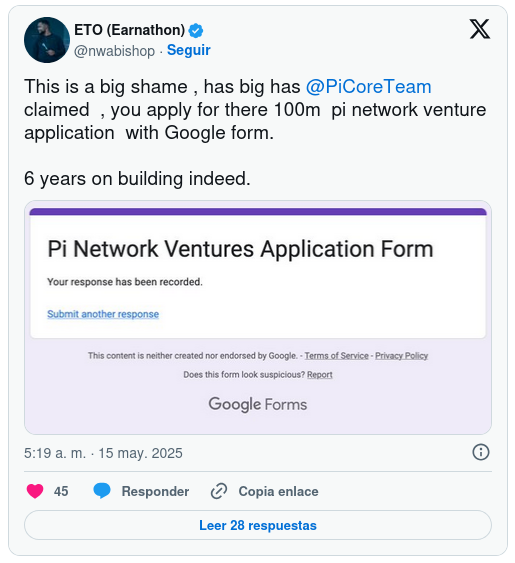515x563 pixels.
Task: Open the @PiCoreTeam mention
Action: click(368, 87)
